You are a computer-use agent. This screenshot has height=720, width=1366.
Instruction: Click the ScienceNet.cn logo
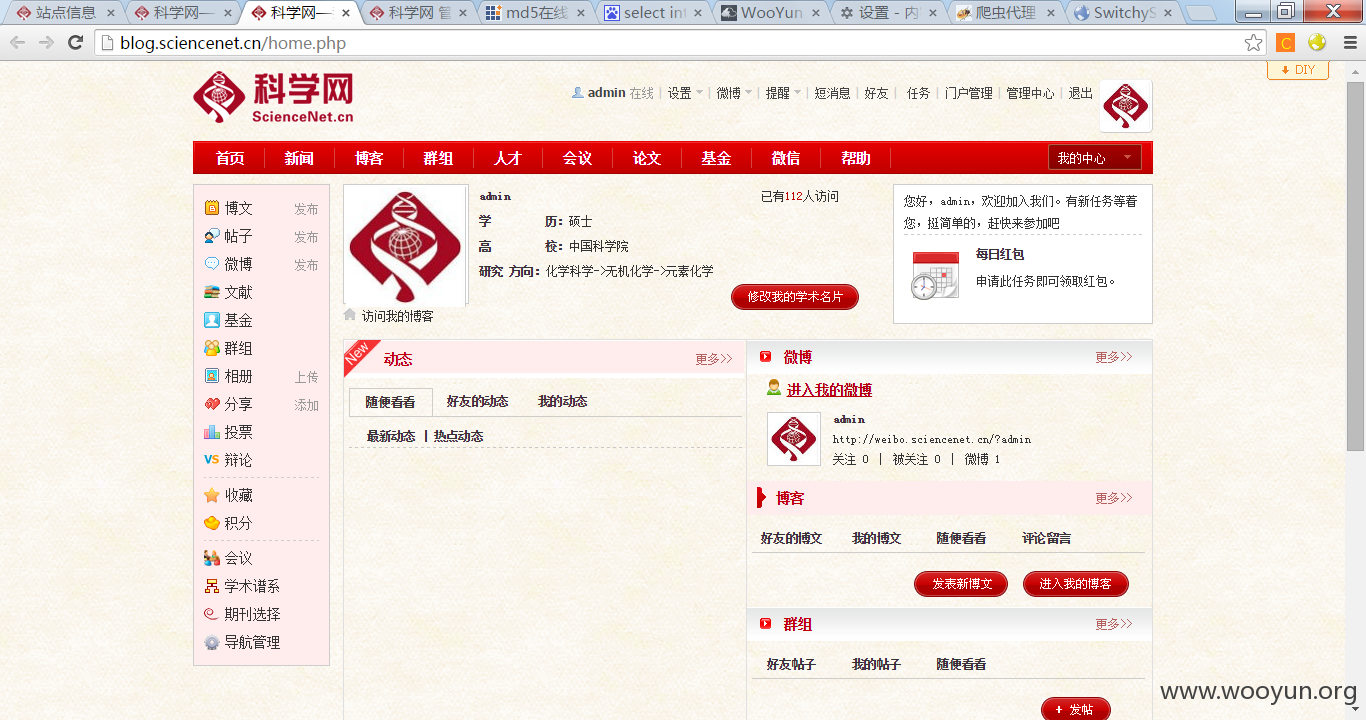point(273,97)
